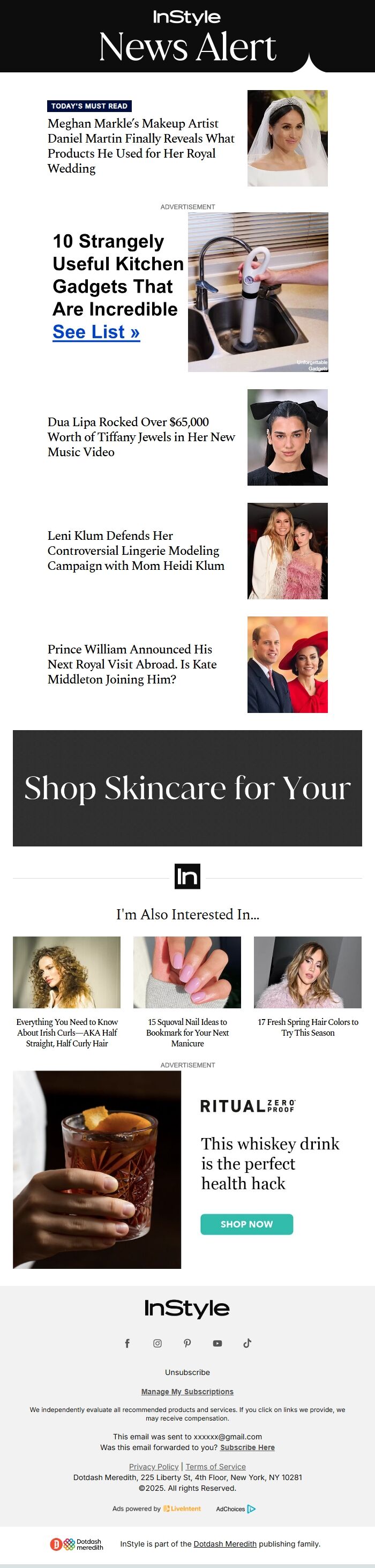Click the Subscribe Here link
The image size is (375, 1568).
[x=247, y=1447]
